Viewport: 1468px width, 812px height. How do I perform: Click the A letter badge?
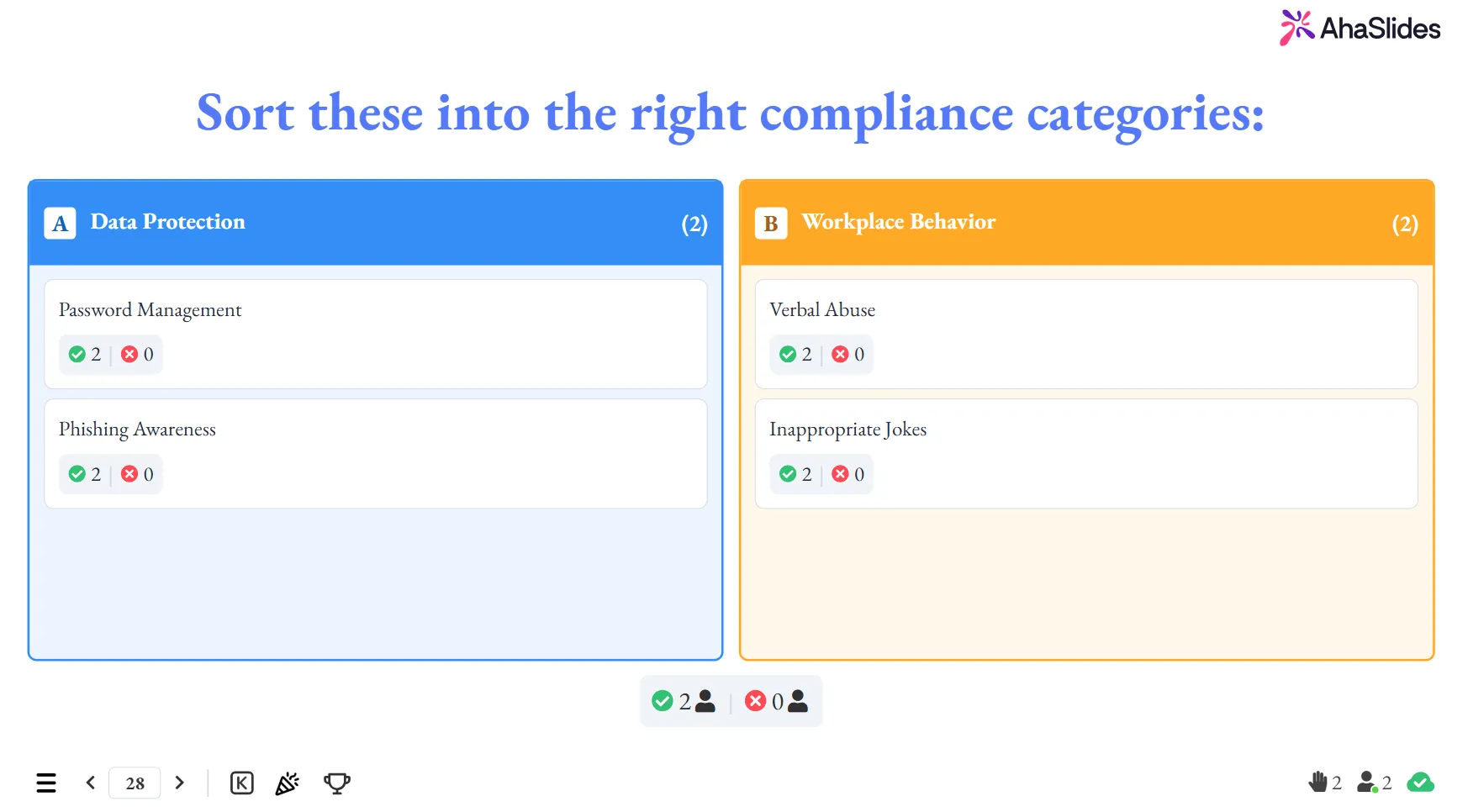[x=60, y=224]
